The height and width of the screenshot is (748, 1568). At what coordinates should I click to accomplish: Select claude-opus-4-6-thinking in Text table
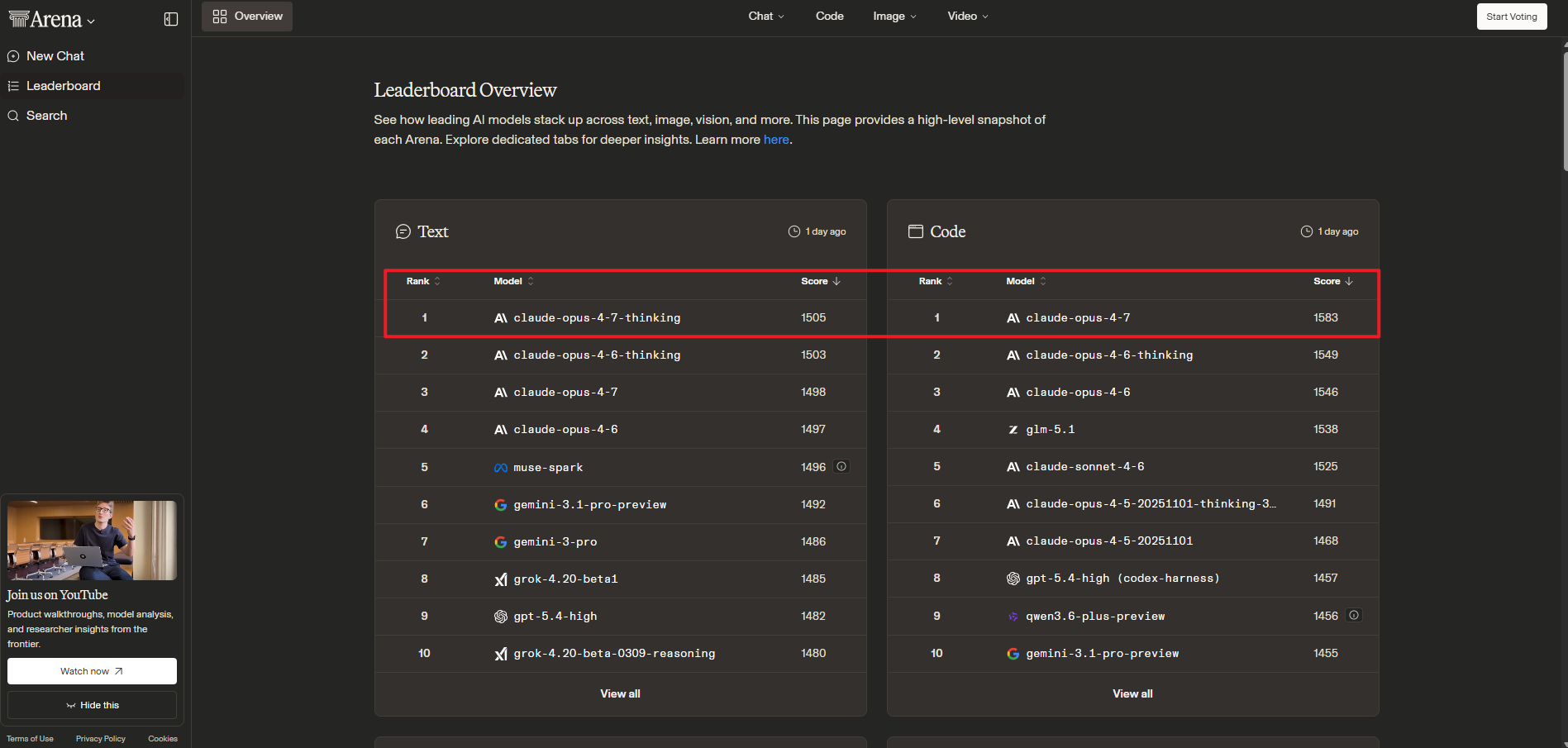[x=597, y=355]
